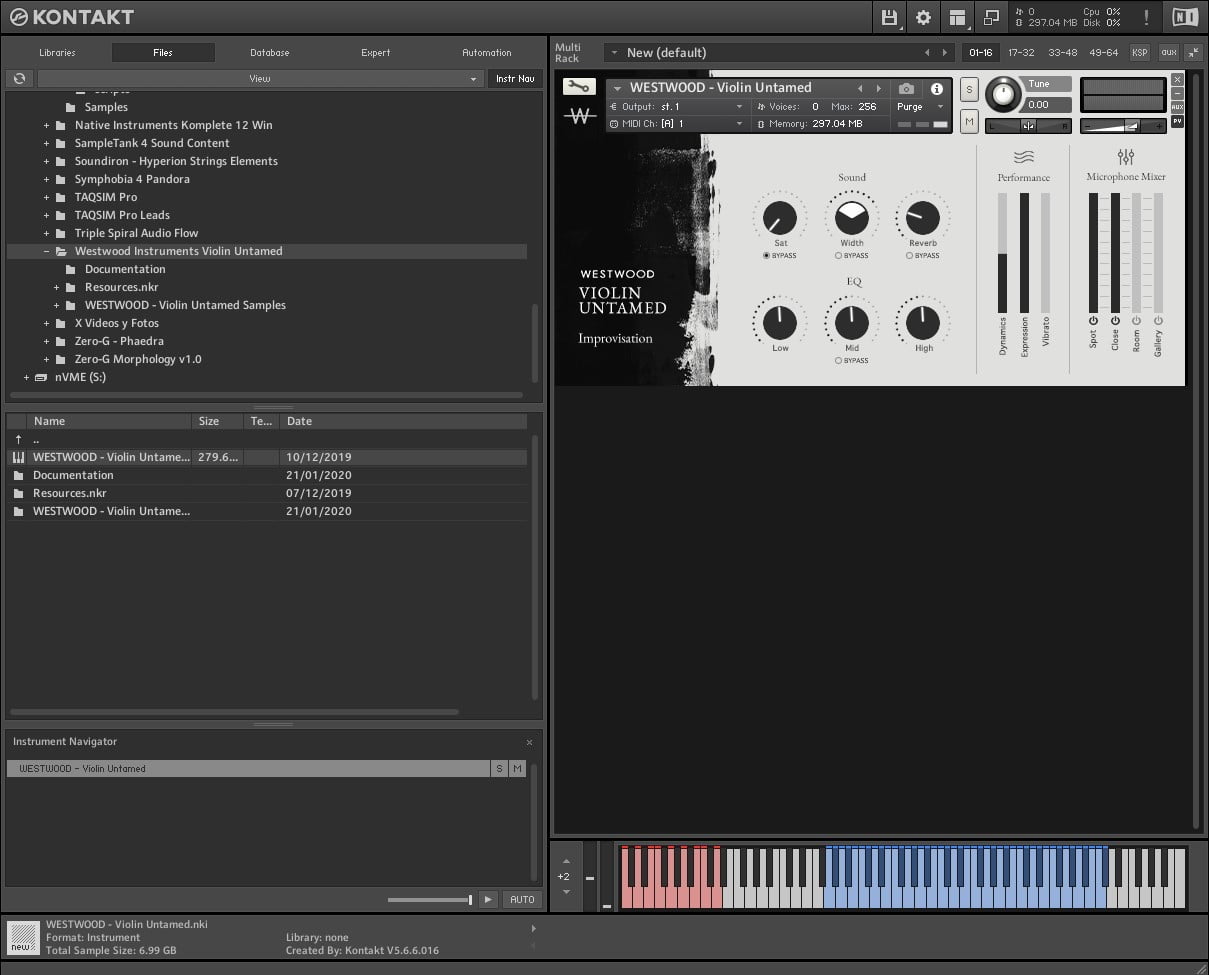Click the Kontakt logo
This screenshot has height=975, width=1209.
pyautogui.click(x=72, y=17)
